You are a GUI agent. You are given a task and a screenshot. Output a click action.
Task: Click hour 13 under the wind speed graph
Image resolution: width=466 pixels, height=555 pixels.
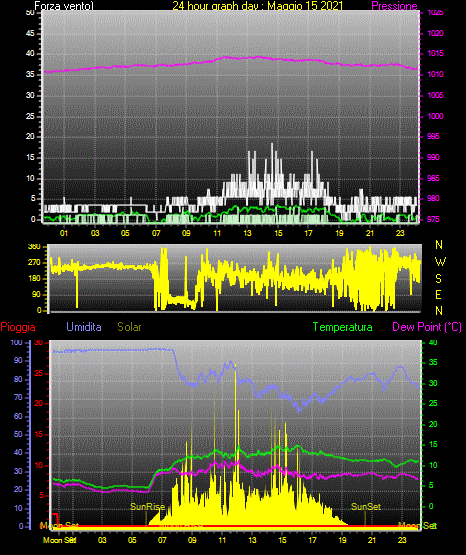247,233
